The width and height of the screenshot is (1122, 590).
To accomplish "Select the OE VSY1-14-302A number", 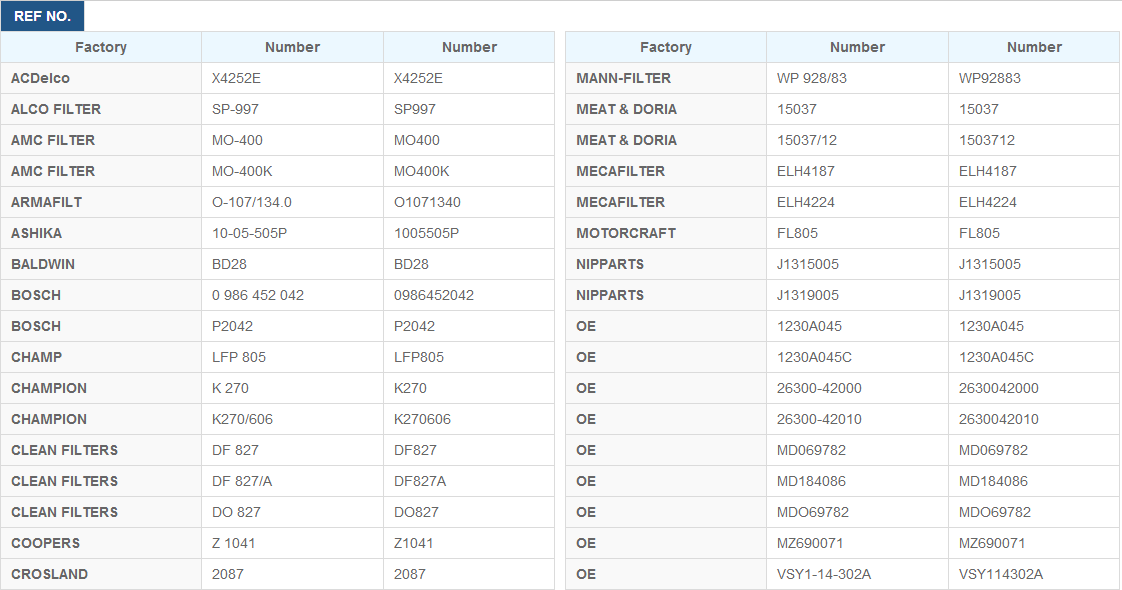I will click(824, 574).
